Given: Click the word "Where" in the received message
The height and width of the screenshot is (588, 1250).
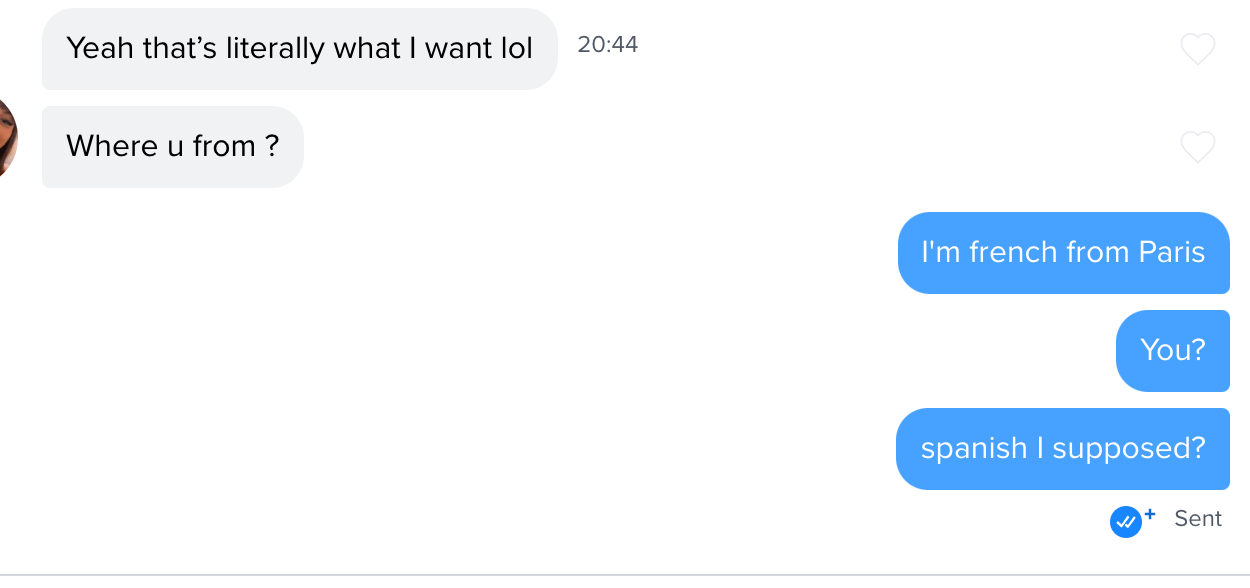Looking at the screenshot, I should [x=98, y=147].
